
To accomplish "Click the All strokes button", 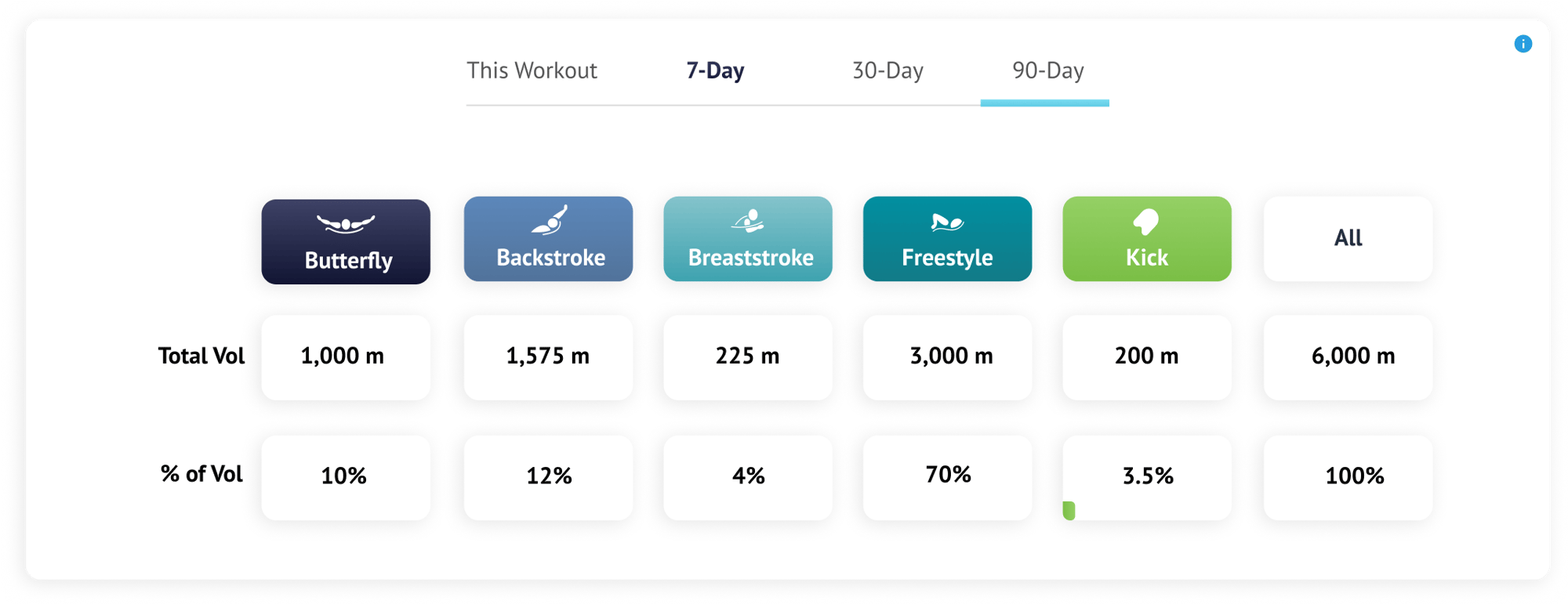I will (x=1347, y=239).
